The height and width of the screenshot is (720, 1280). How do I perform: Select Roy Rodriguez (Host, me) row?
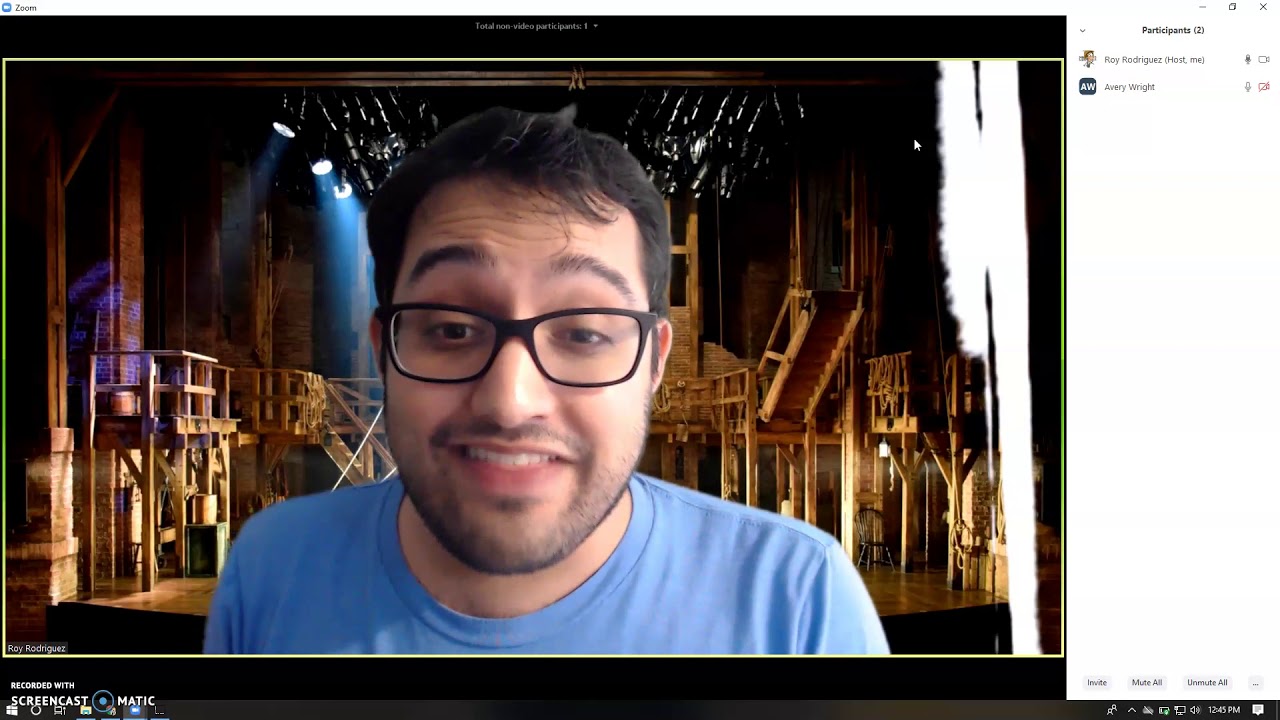click(x=1173, y=59)
